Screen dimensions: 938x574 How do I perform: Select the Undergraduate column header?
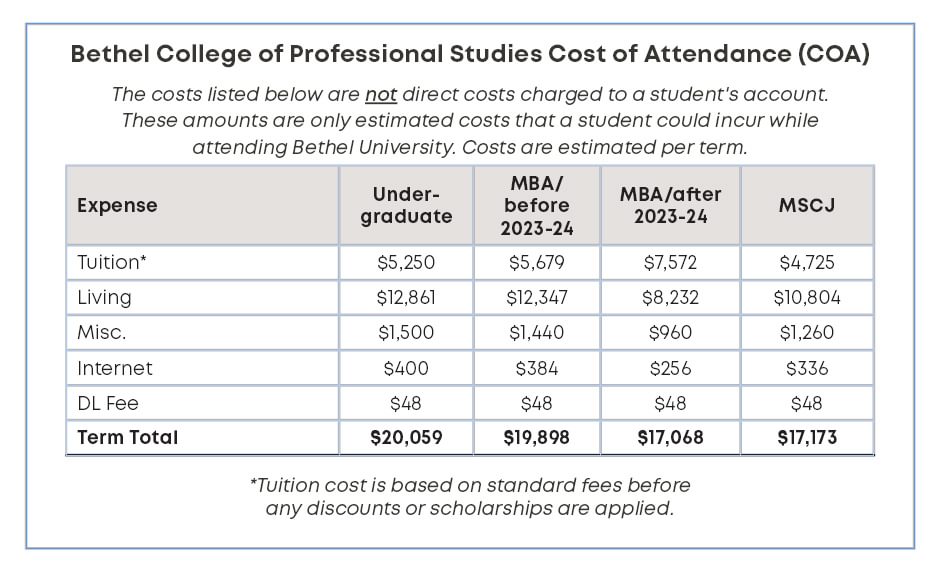[406, 205]
